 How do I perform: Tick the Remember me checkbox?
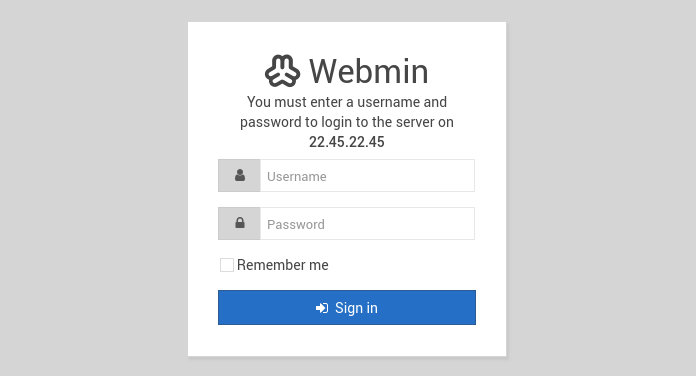227,265
